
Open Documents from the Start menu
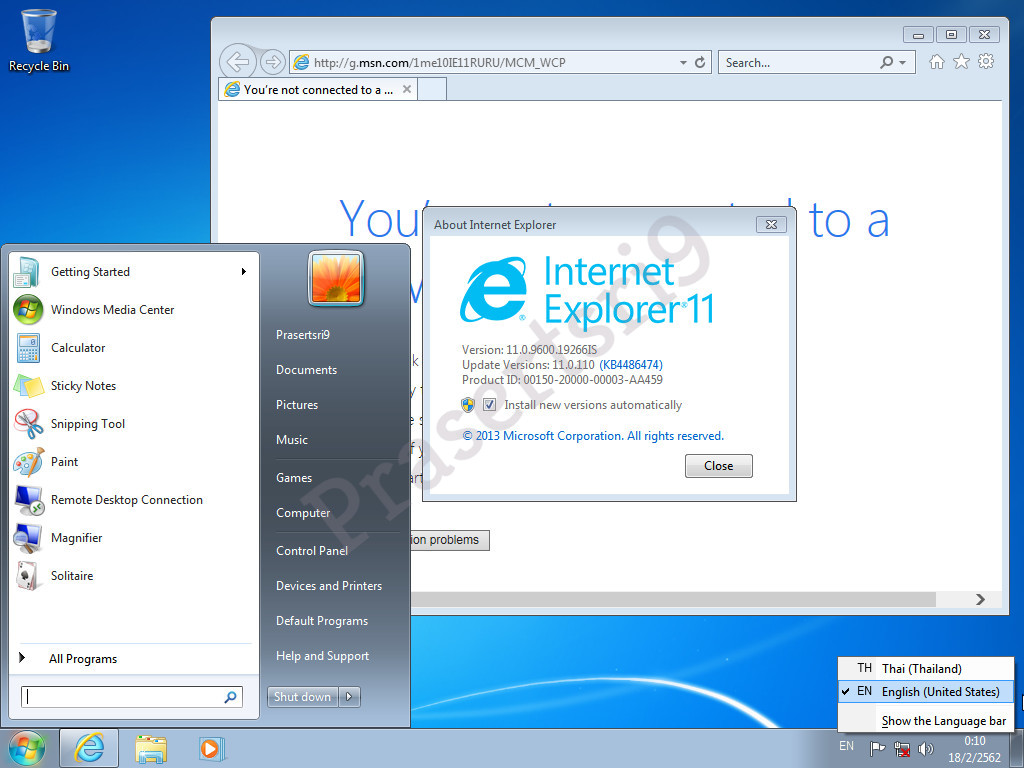pyautogui.click(x=306, y=370)
